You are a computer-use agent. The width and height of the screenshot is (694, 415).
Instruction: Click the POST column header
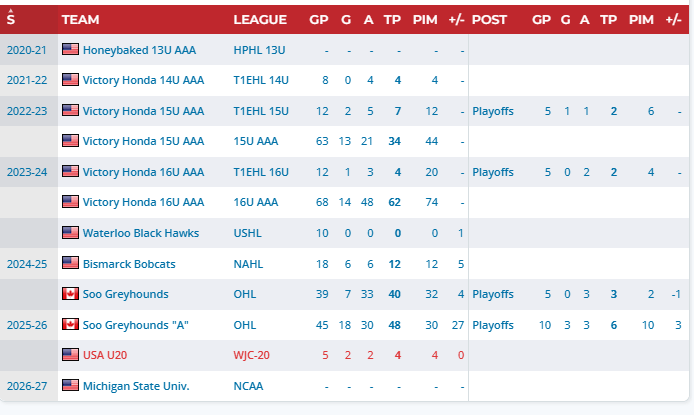489,20
